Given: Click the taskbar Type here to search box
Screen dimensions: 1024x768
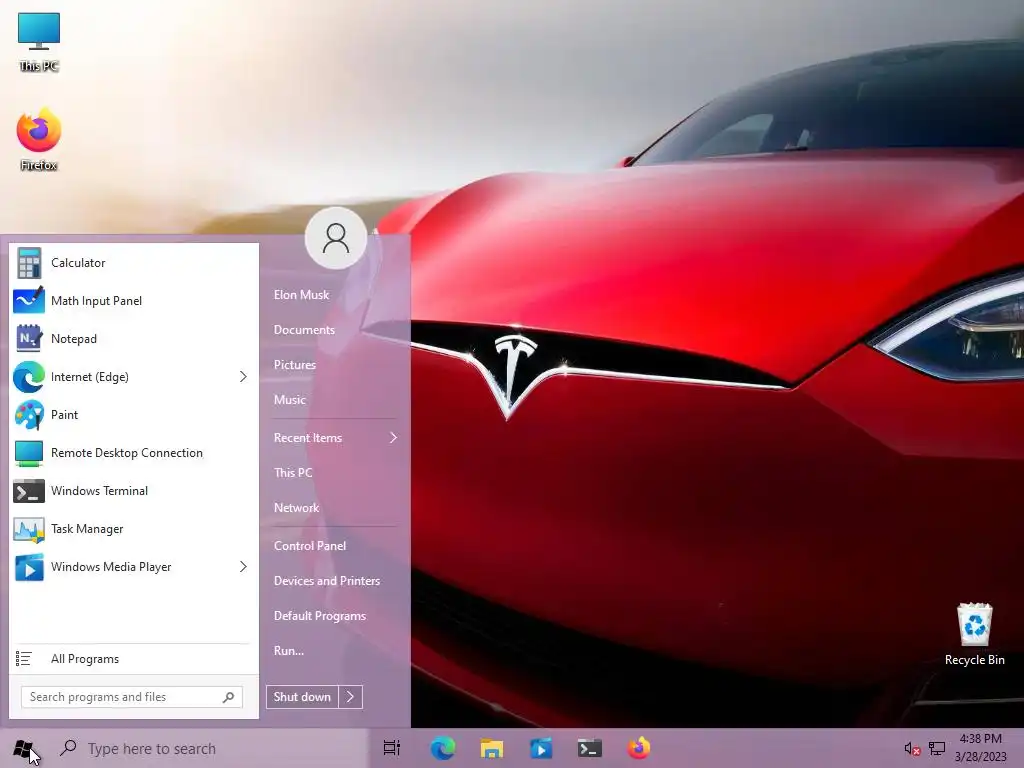Looking at the screenshot, I should (x=210, y=748).
